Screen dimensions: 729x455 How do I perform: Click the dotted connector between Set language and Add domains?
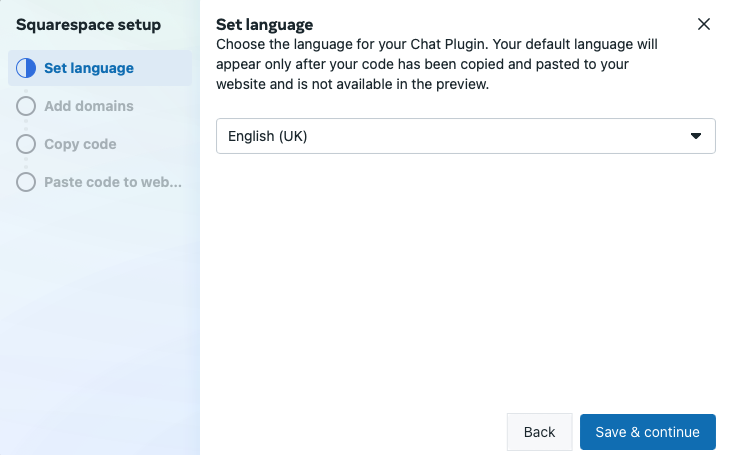tap(26, 87)
